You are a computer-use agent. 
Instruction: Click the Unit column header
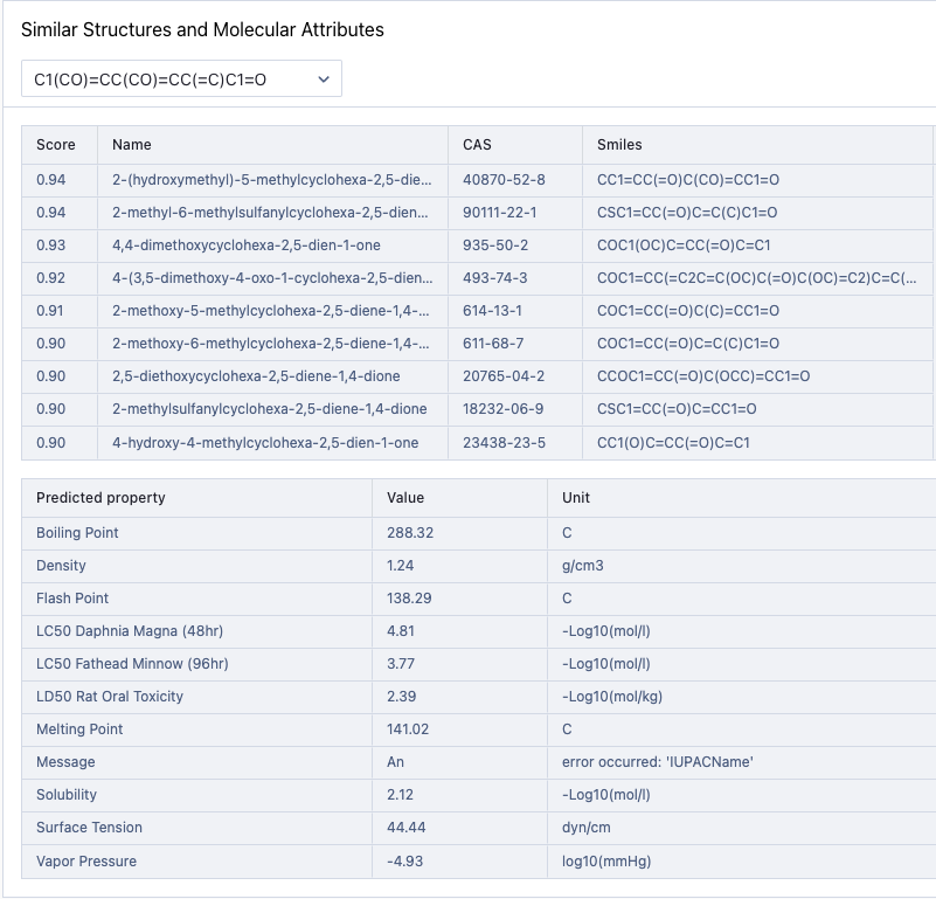tap(576, 497)
